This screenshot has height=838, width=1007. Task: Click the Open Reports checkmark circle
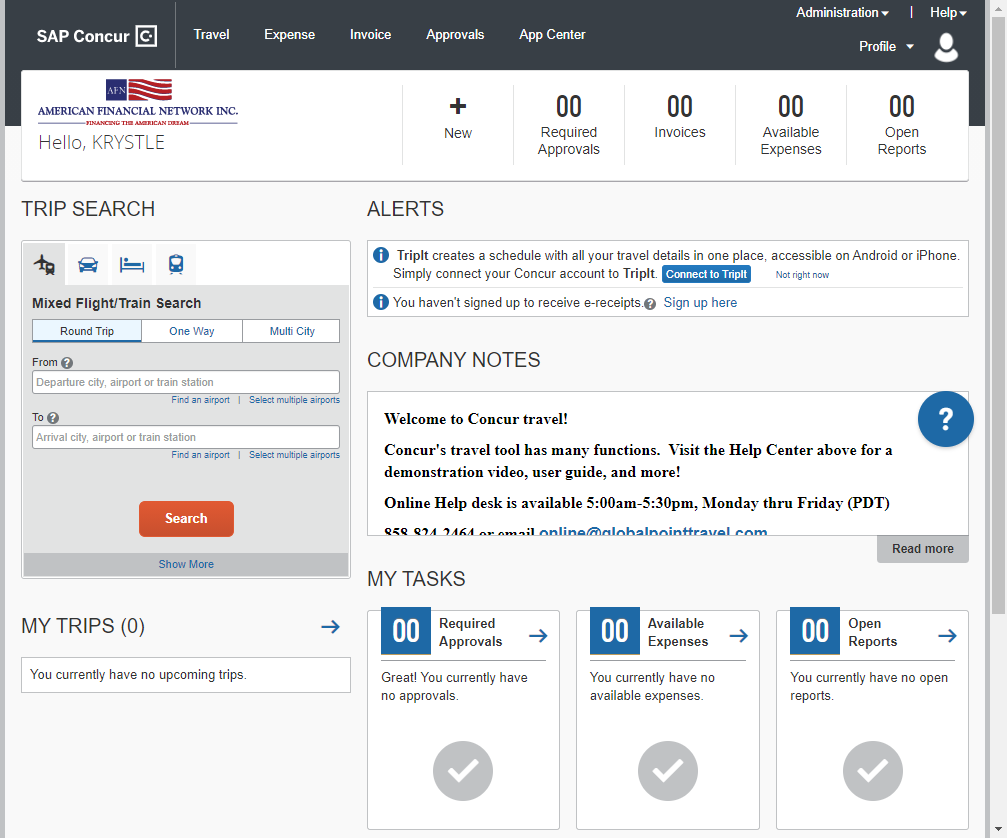click(873, 771)
